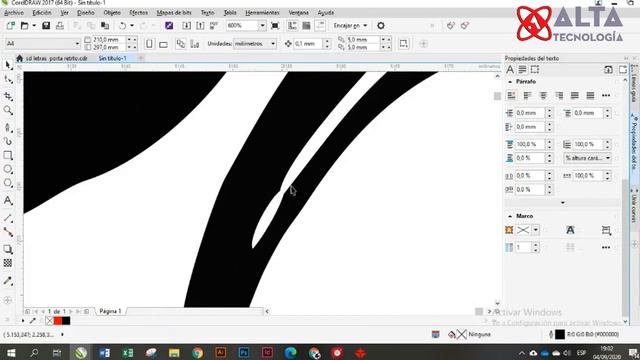
Task: Click the Paste icon
Action: click(x=105, y=26)
